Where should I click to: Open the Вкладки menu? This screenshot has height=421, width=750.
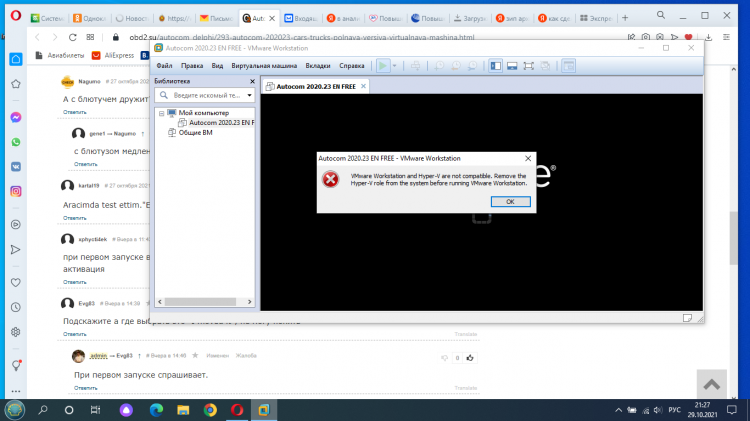coord(317,65)
